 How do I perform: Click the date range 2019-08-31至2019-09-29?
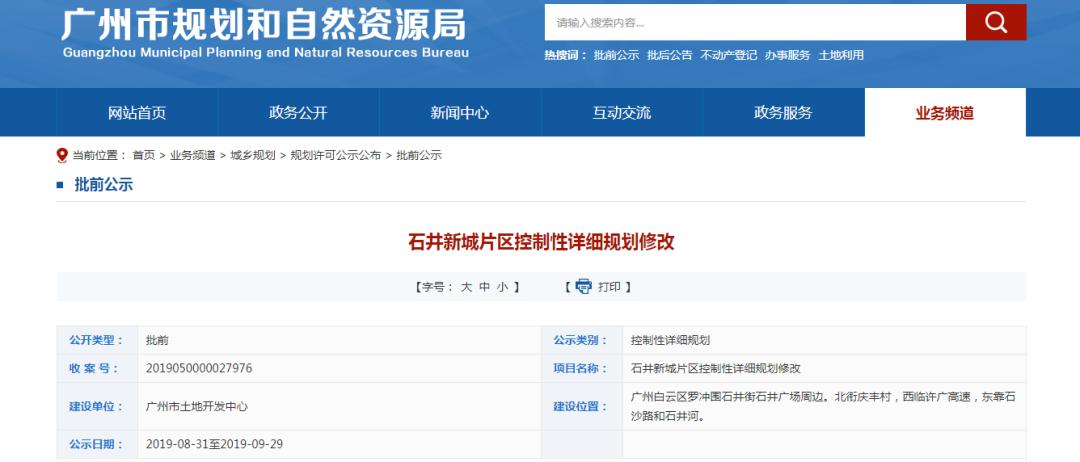coord(214,444)
